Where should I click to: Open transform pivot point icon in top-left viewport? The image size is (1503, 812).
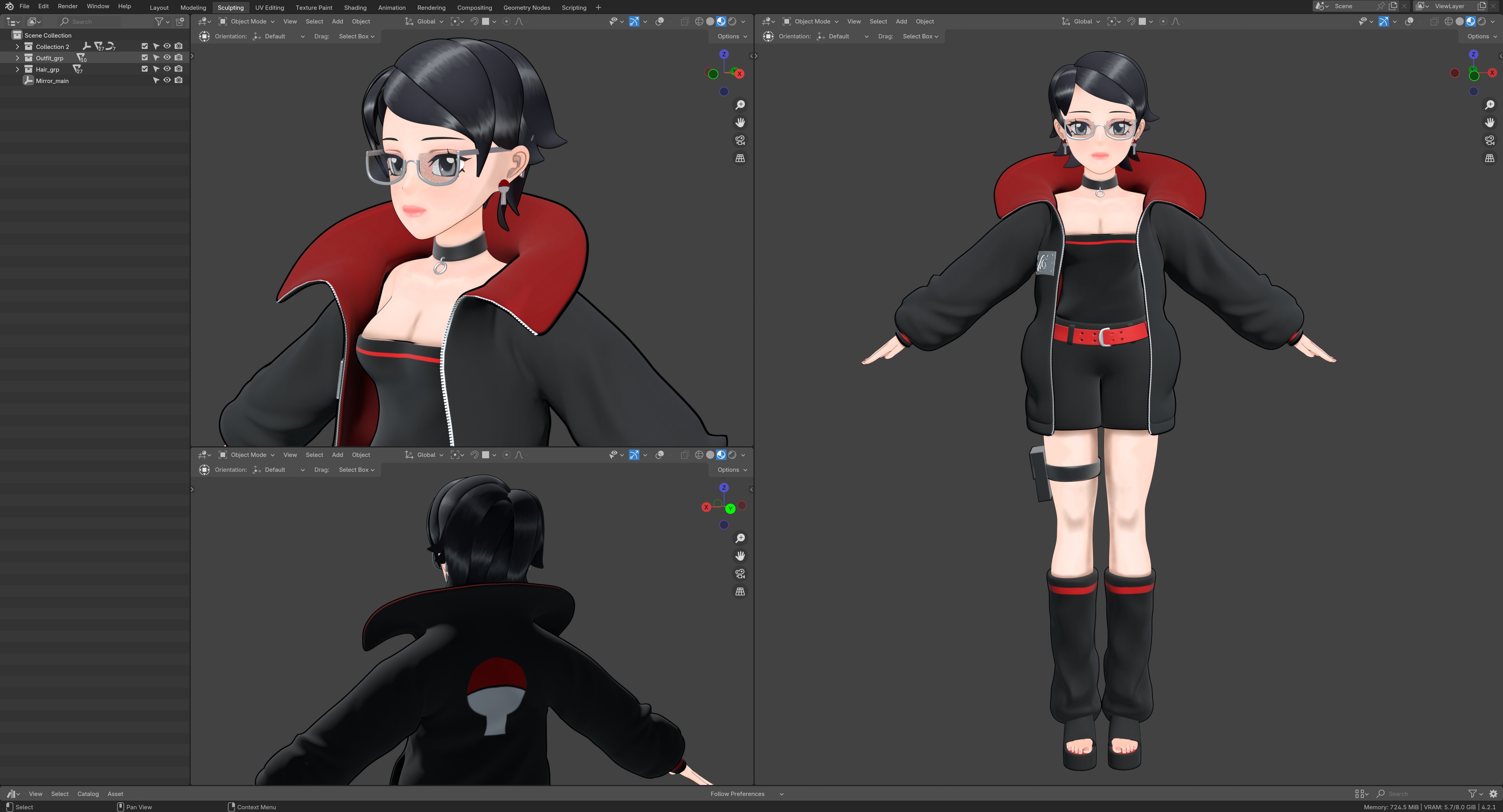[x=457, y=22]
